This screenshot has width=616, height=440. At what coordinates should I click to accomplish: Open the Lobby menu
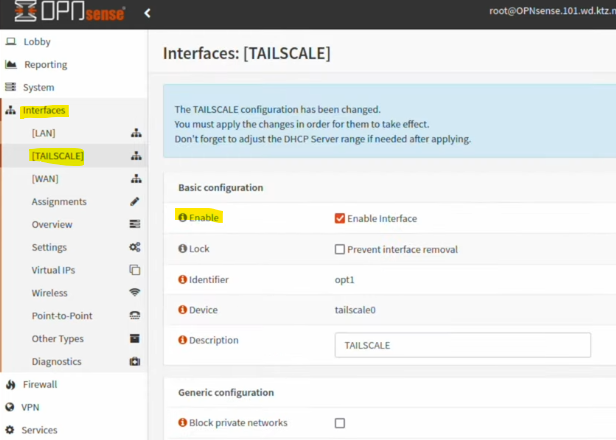pos(37,42)
